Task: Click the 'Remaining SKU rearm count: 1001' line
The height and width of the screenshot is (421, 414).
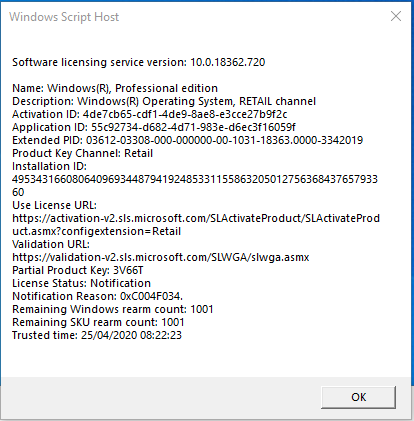Action: coord(98,322)
